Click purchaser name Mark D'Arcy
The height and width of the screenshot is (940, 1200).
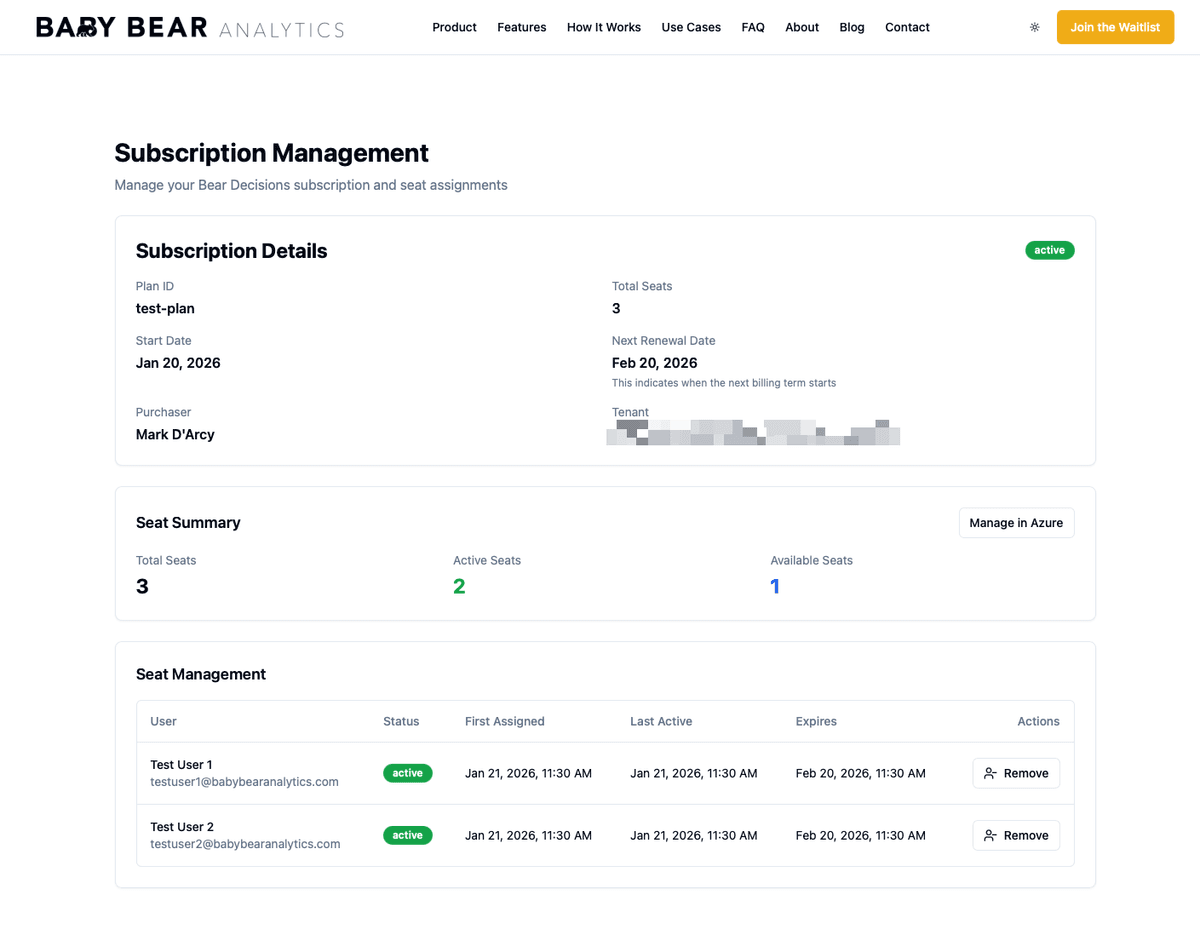point(175,434)
